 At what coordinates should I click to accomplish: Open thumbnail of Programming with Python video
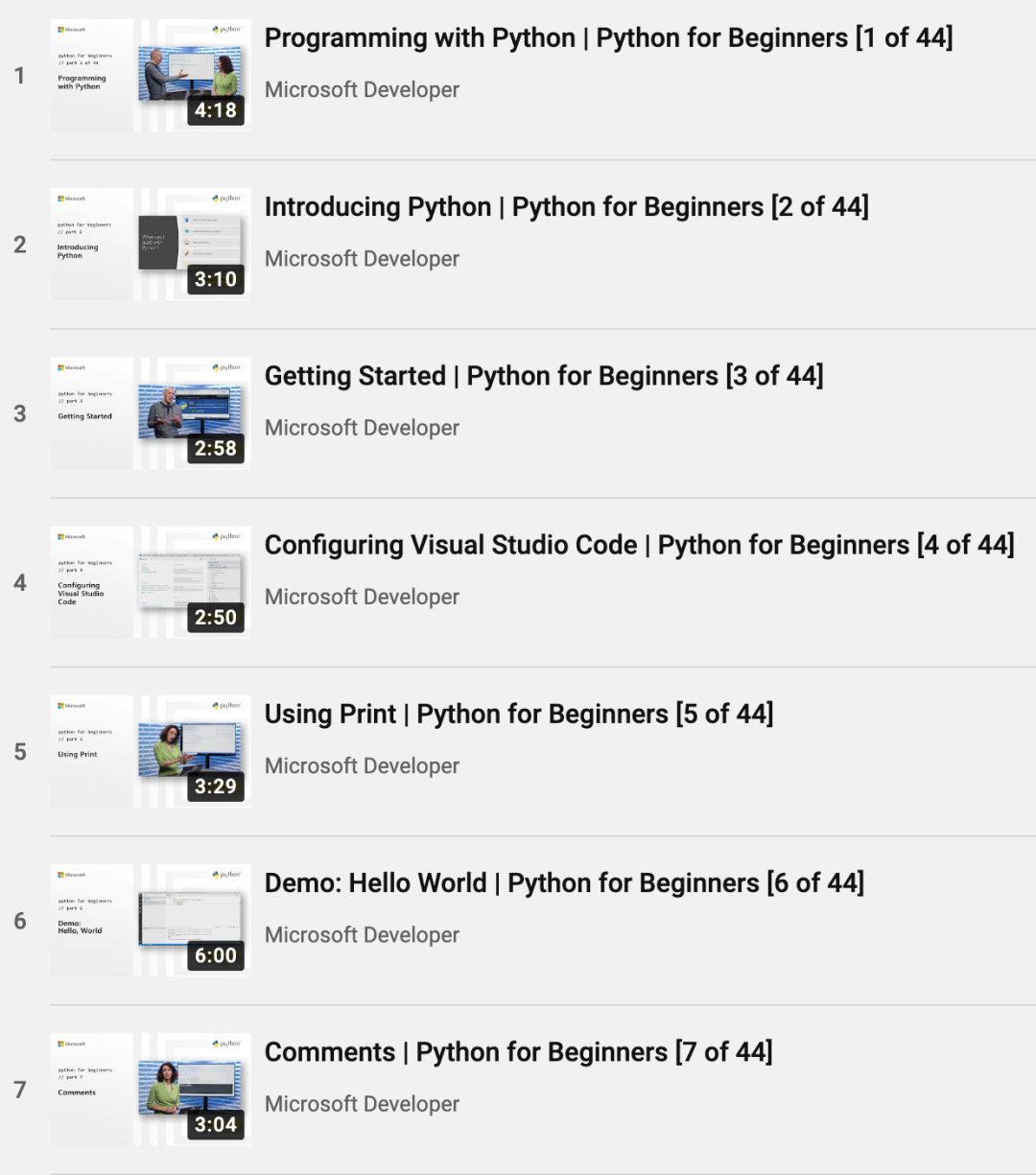coord(151,75)
